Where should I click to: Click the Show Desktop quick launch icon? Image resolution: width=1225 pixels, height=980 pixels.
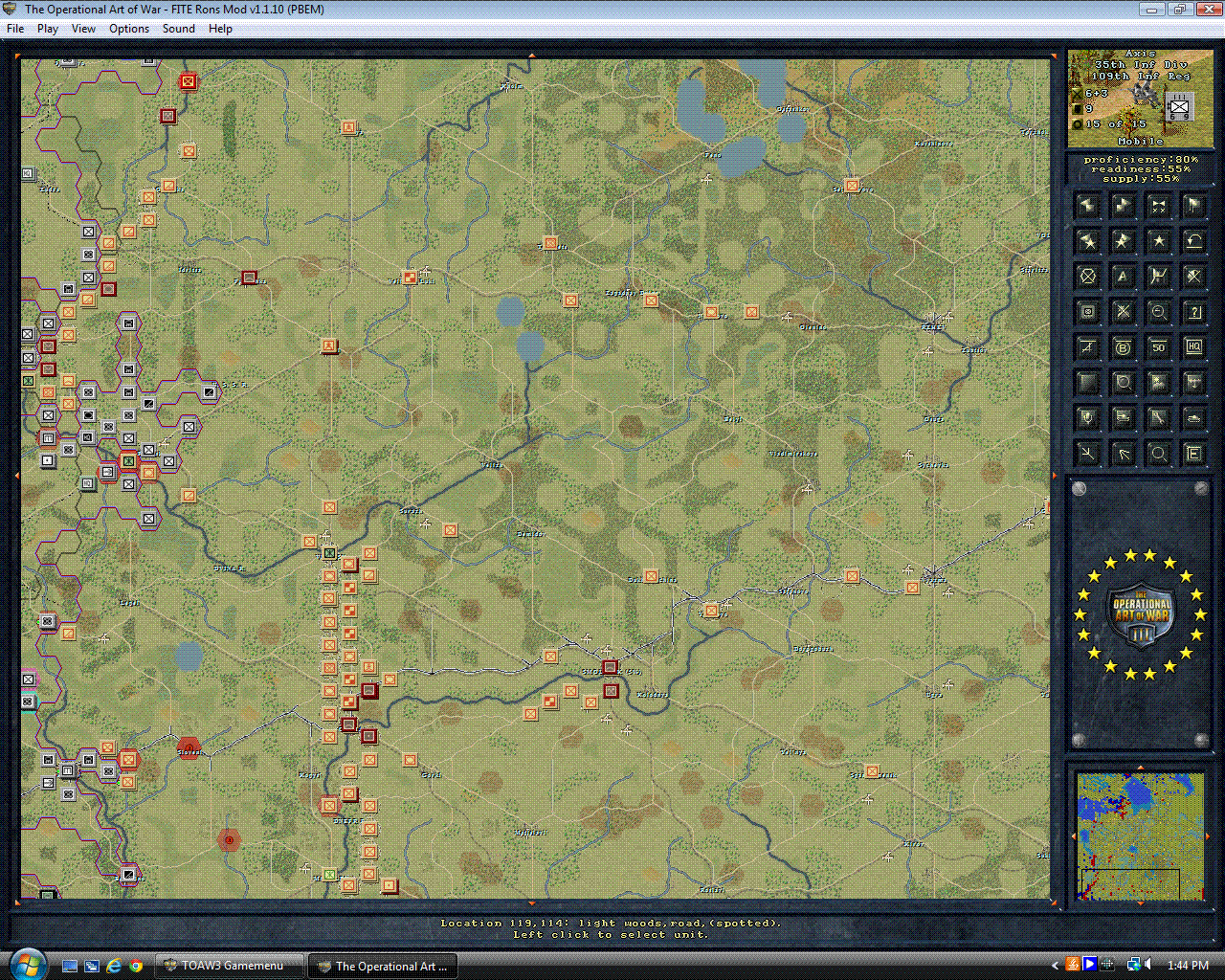[x=70, y=966]
